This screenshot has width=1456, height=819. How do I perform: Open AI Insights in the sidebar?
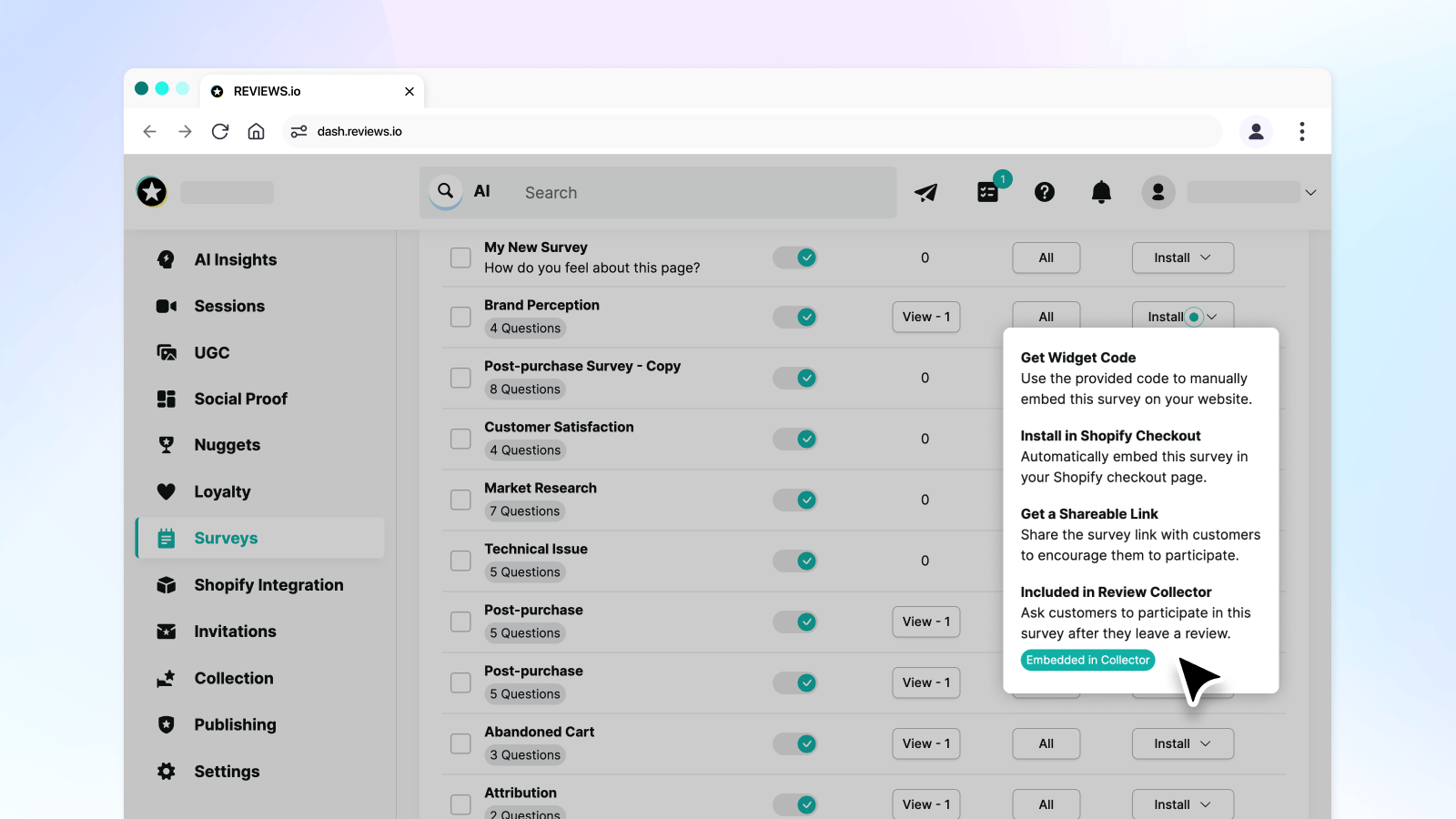coord(235,259)
